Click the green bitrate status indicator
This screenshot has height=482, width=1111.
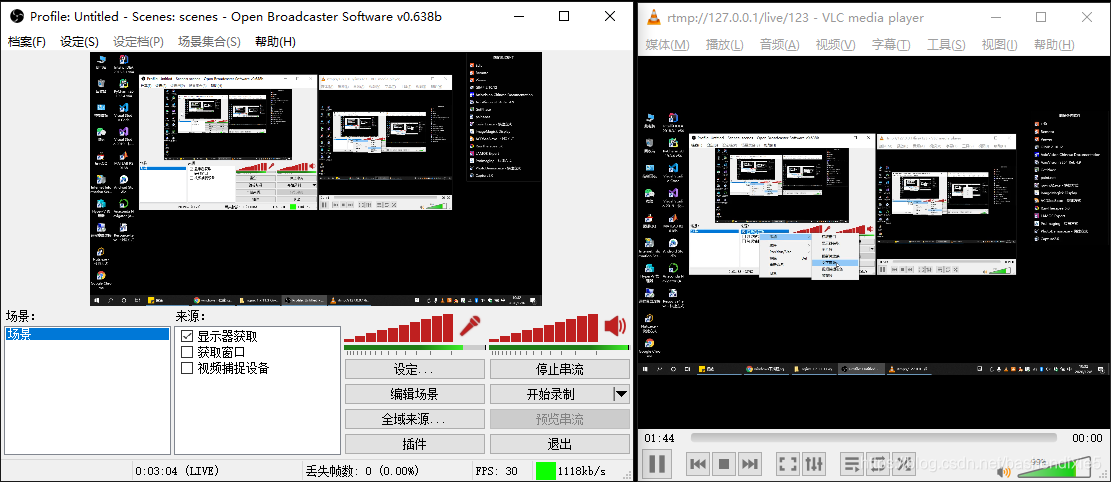(546, 471)
